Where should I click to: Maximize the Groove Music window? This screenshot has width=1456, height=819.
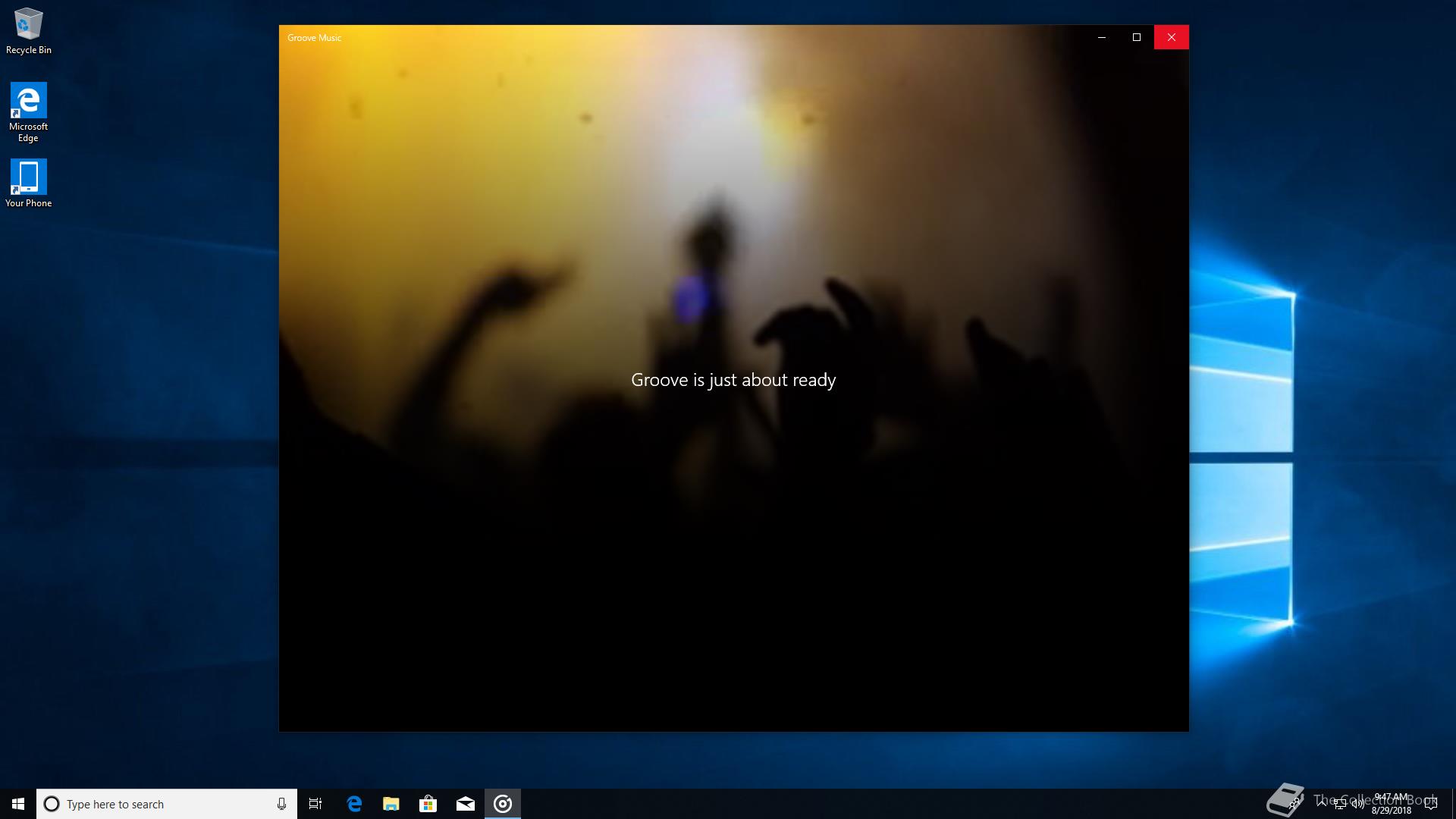(1137, 37)
